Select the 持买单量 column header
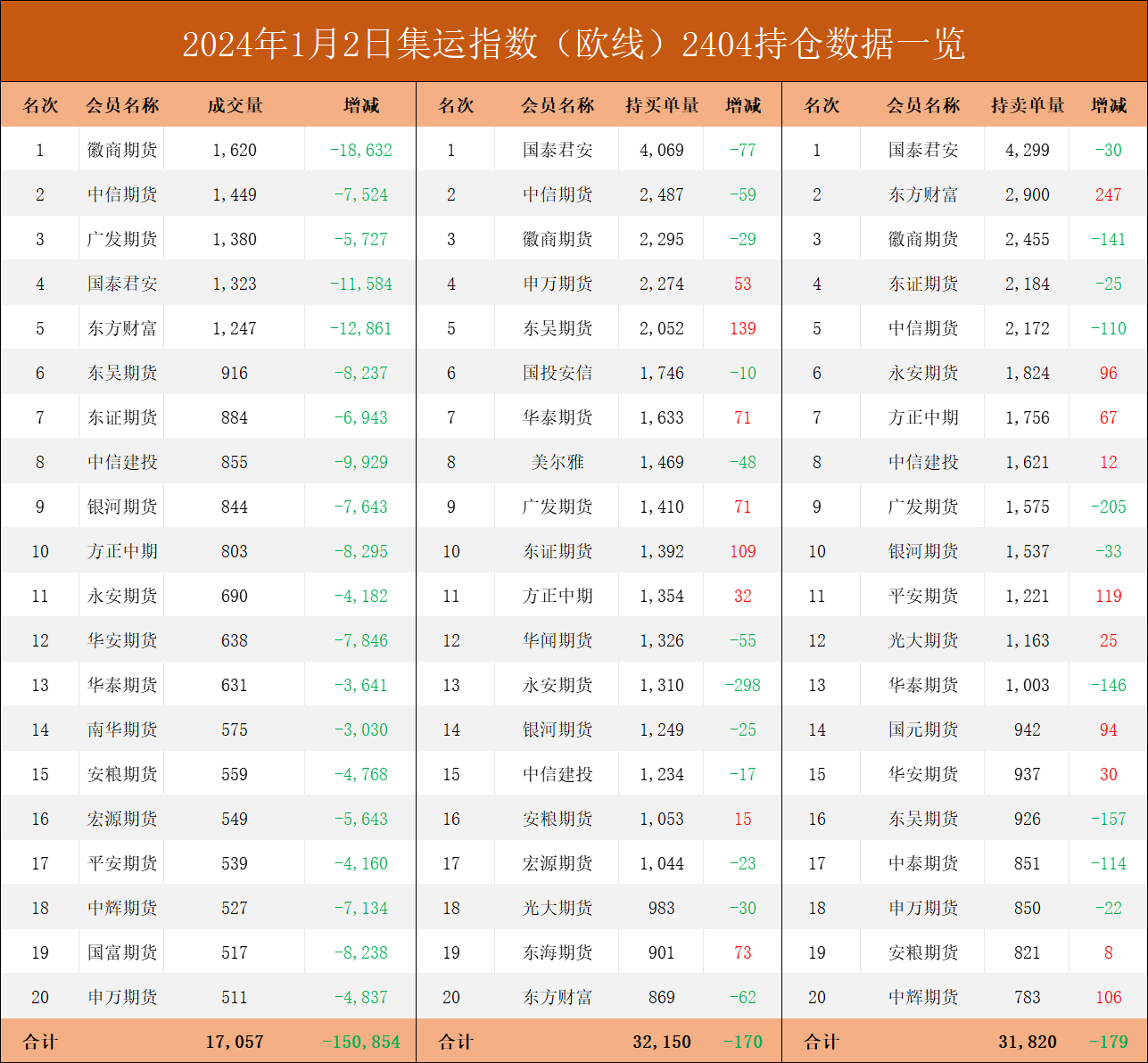 click(x=662, y=105)
